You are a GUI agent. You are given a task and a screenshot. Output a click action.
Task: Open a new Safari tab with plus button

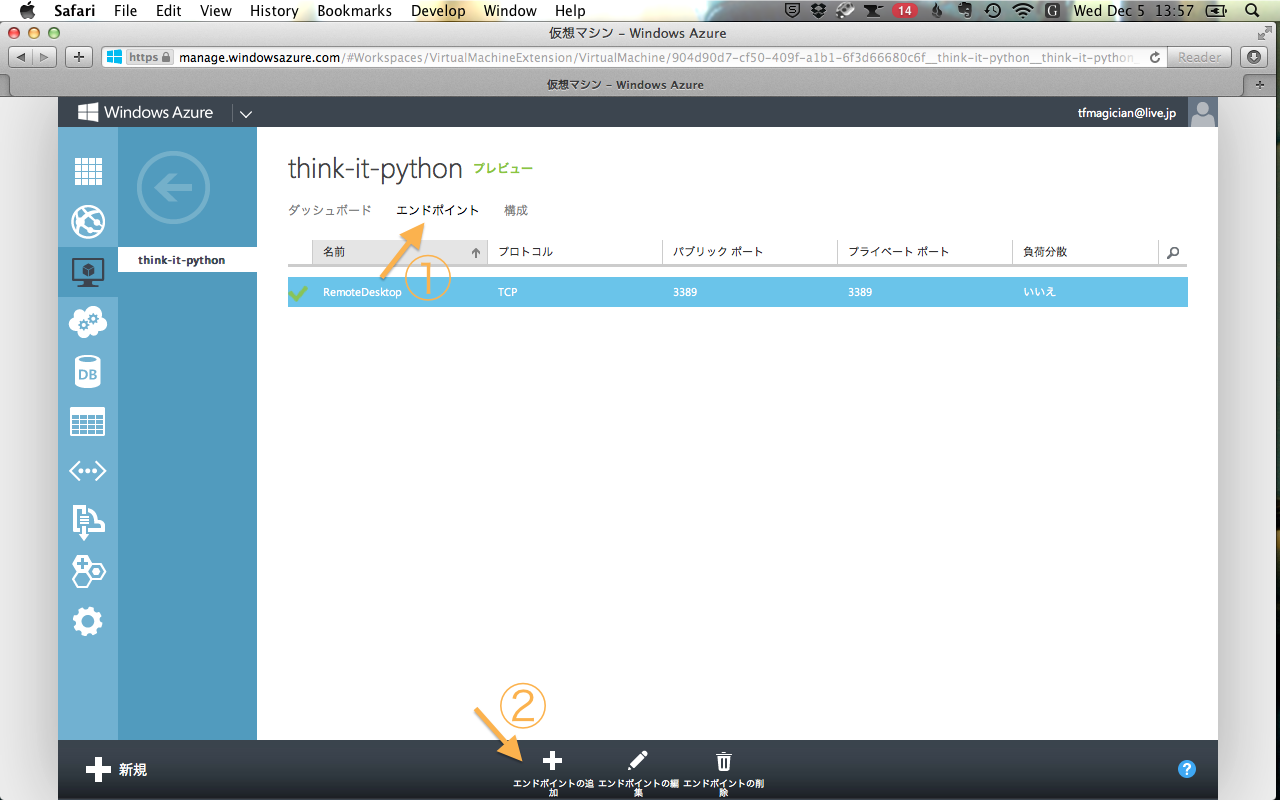tap(1259, 84)
